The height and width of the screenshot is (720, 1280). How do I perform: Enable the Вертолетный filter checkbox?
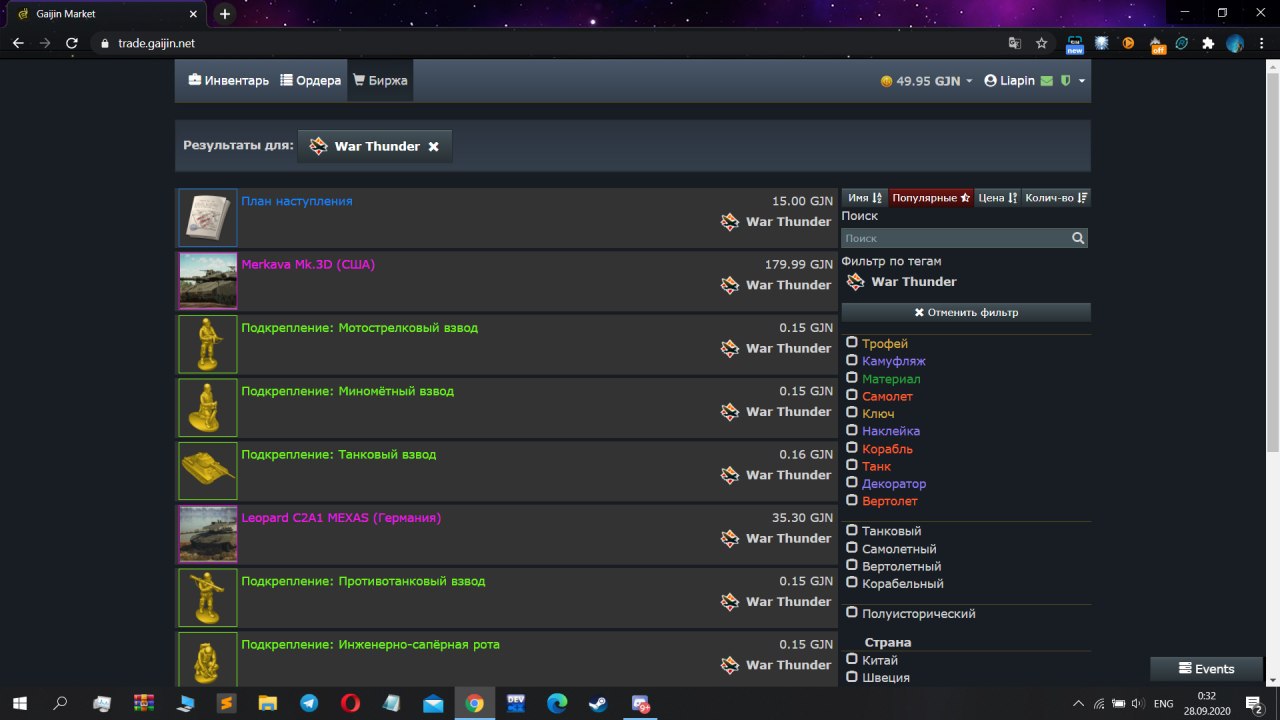pyautogui.click(x=852, y=565)
